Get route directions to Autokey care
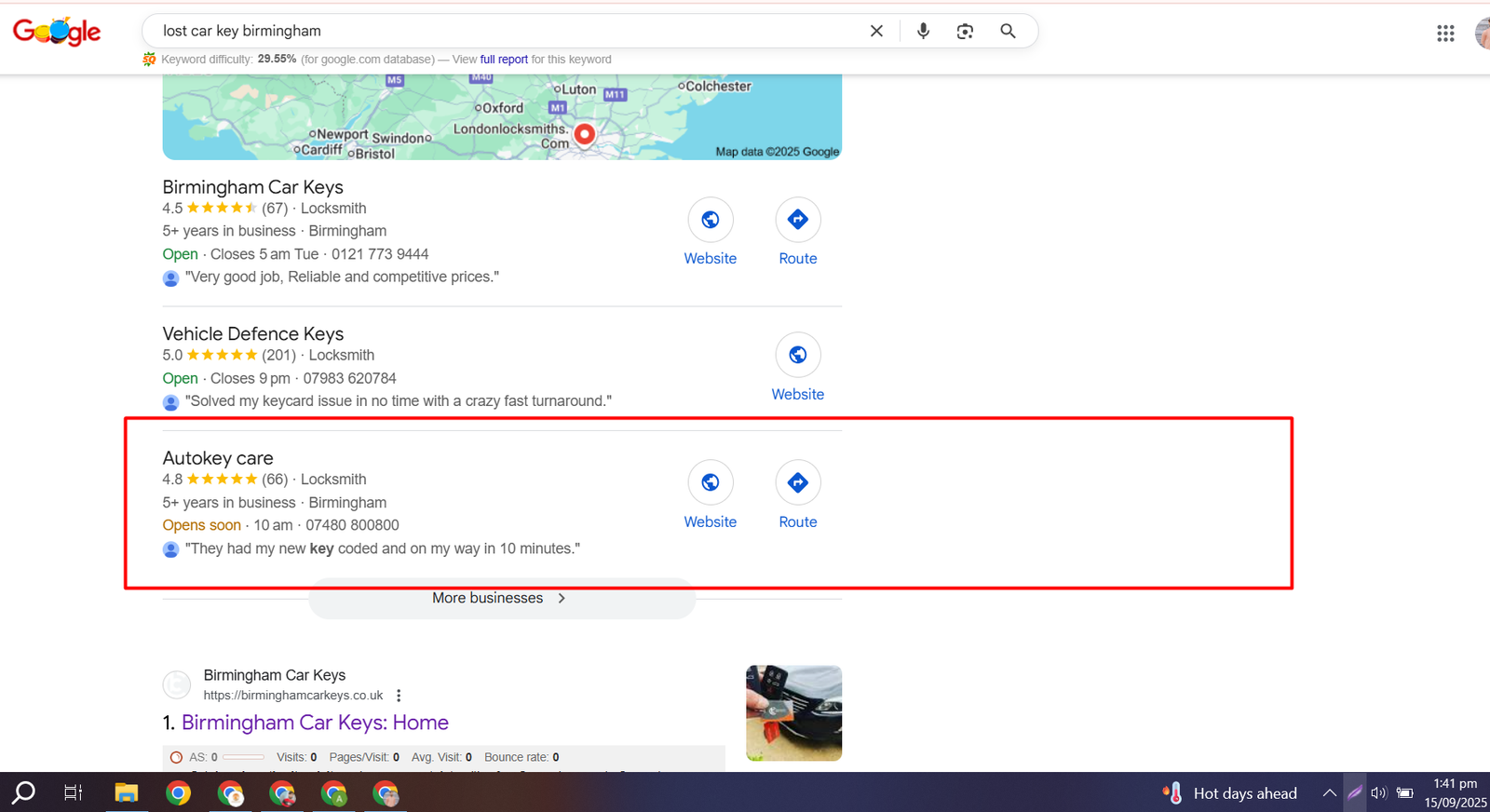This screenshot has width=1490, height=812. click(x=797, y=482)
